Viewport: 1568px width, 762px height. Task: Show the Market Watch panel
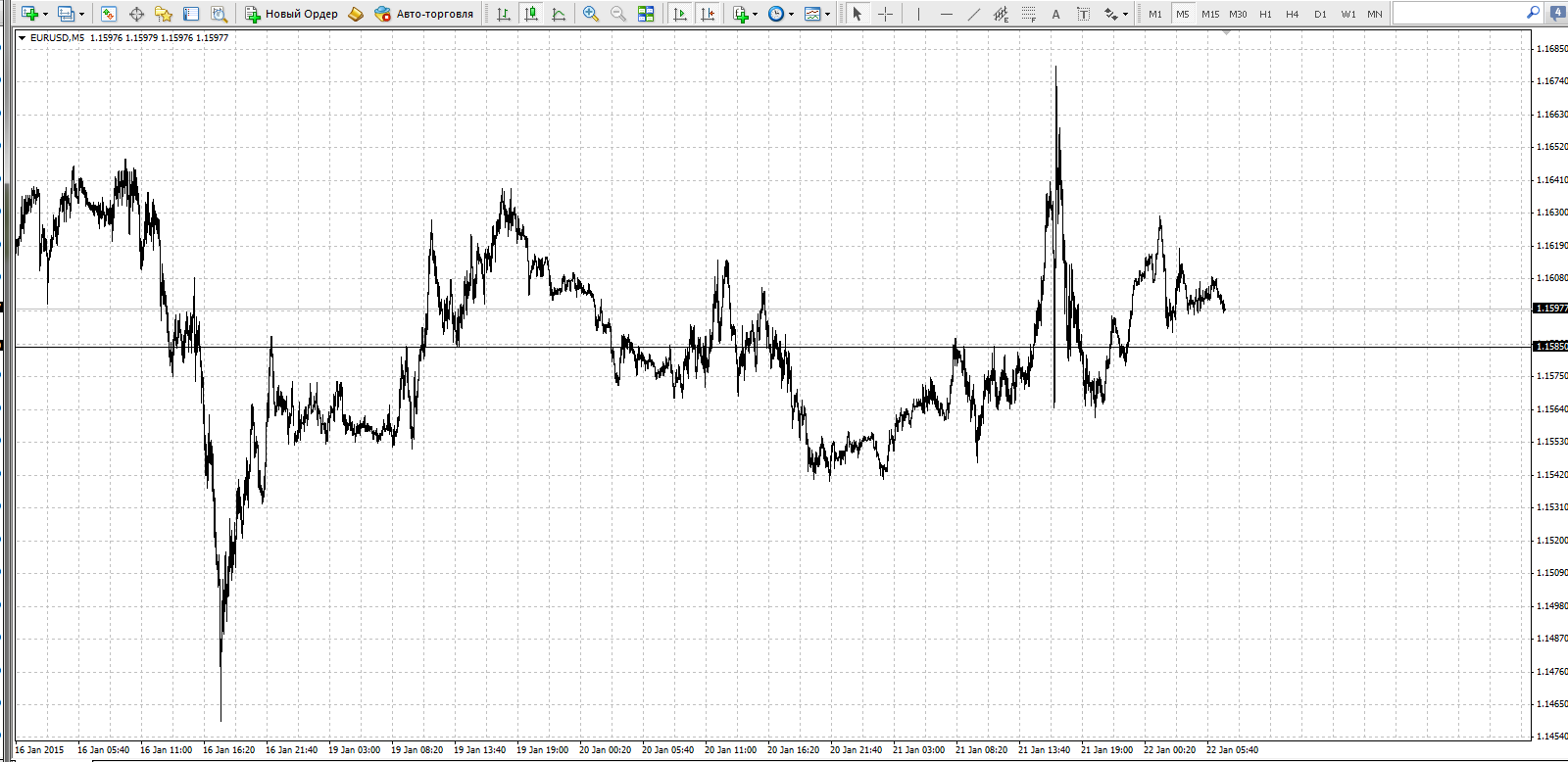(x=109, y=14)
